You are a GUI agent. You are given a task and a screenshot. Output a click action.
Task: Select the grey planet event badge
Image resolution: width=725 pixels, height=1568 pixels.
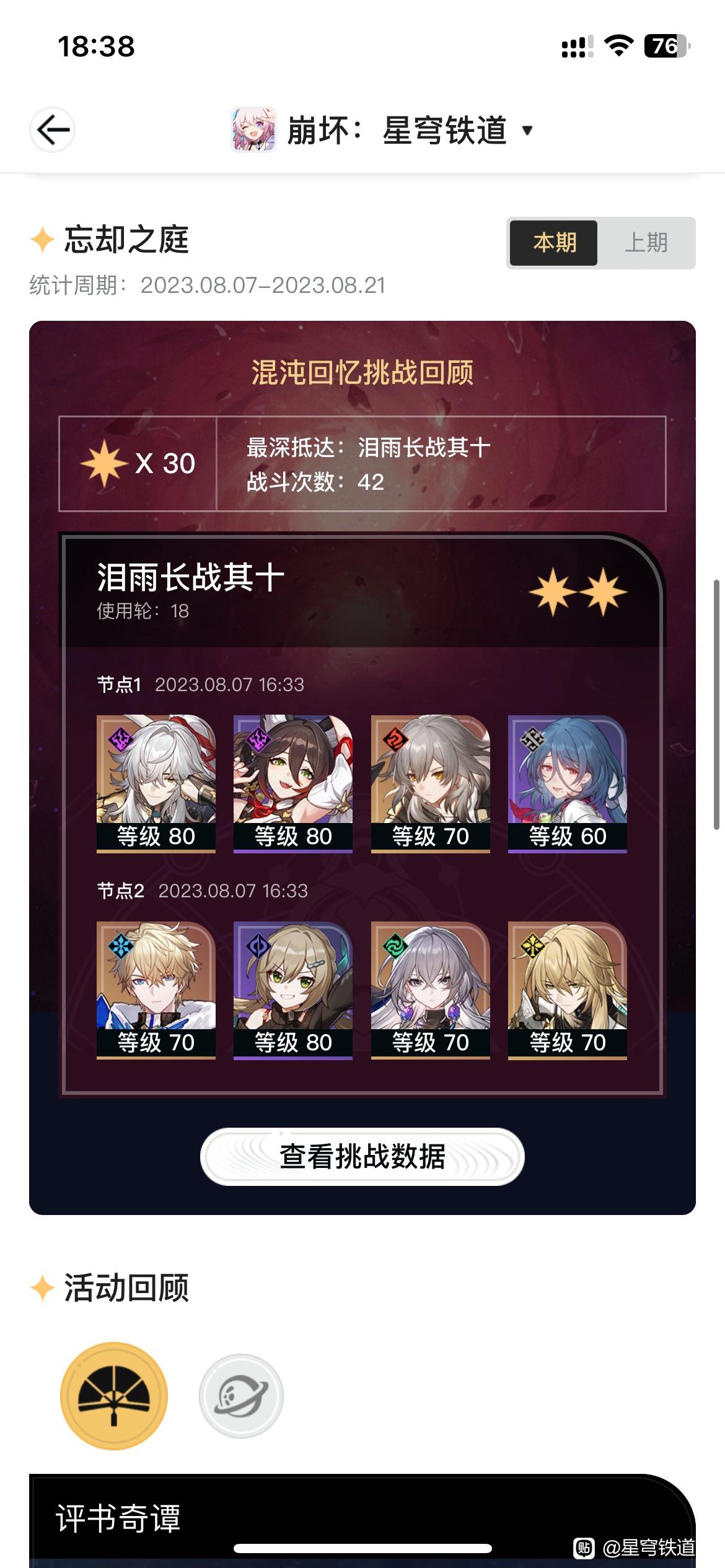coord(241,1396)
